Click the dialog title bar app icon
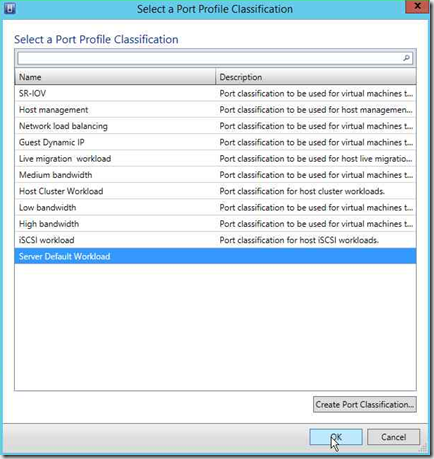This screenshot has width=434, height=459. pyautogui.click(x=10, y=8)
